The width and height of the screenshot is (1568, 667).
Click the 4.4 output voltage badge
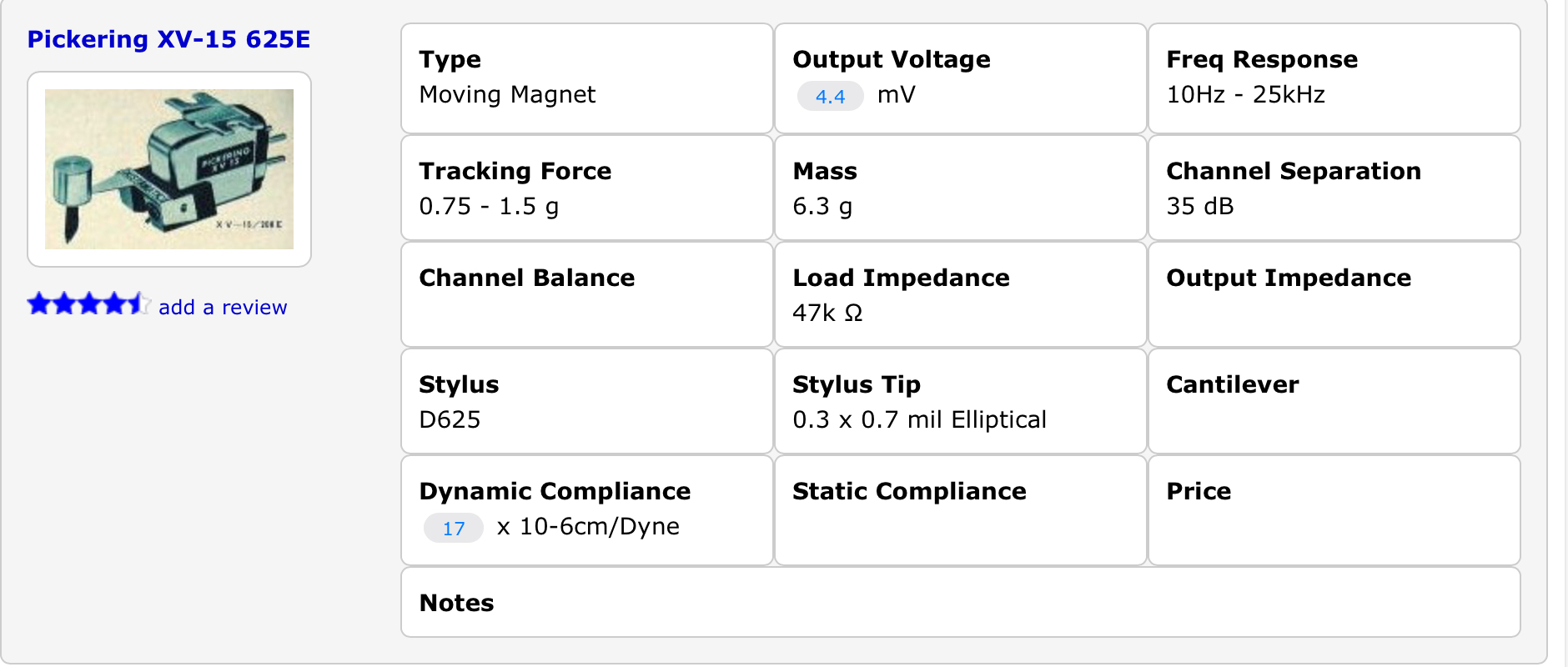[830, 96]
